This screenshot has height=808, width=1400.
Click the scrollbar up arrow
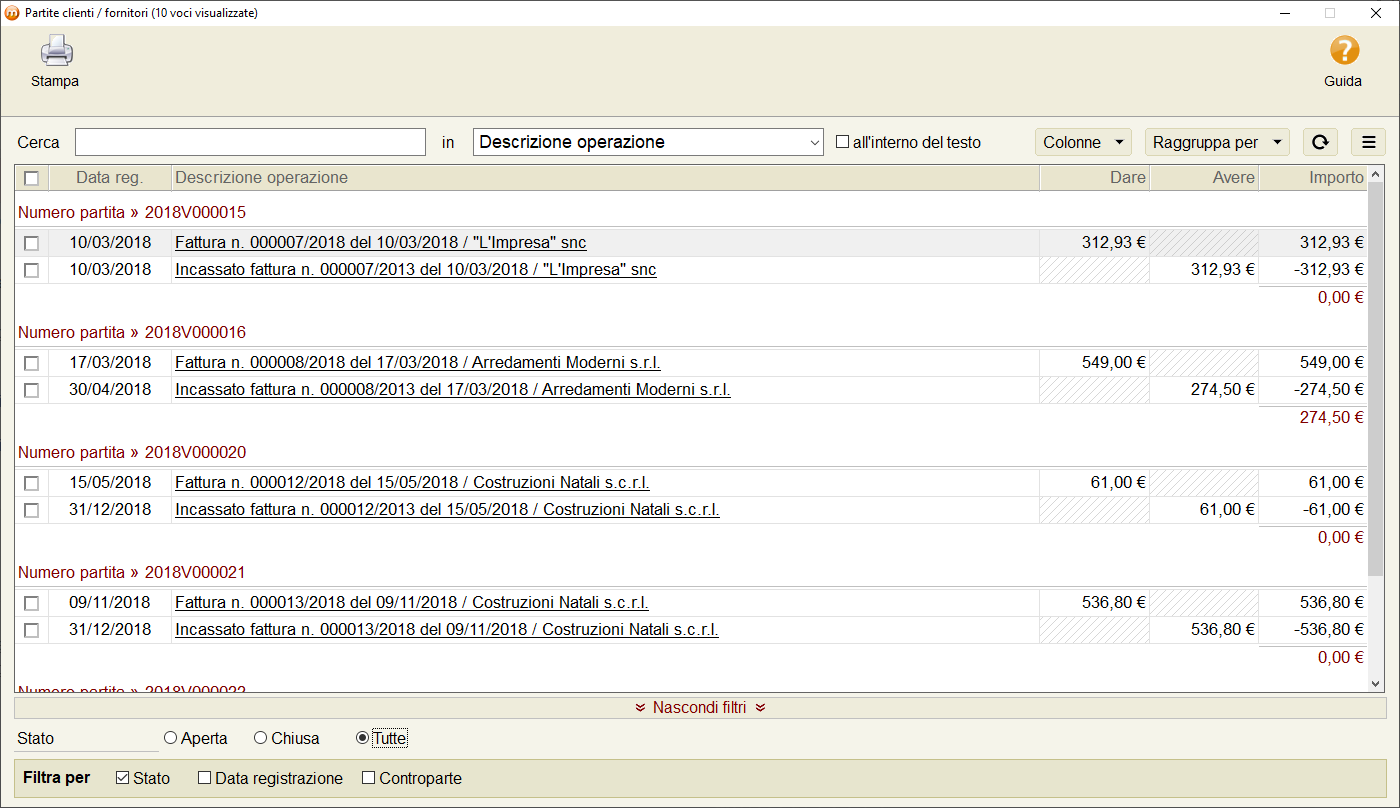1375,174
